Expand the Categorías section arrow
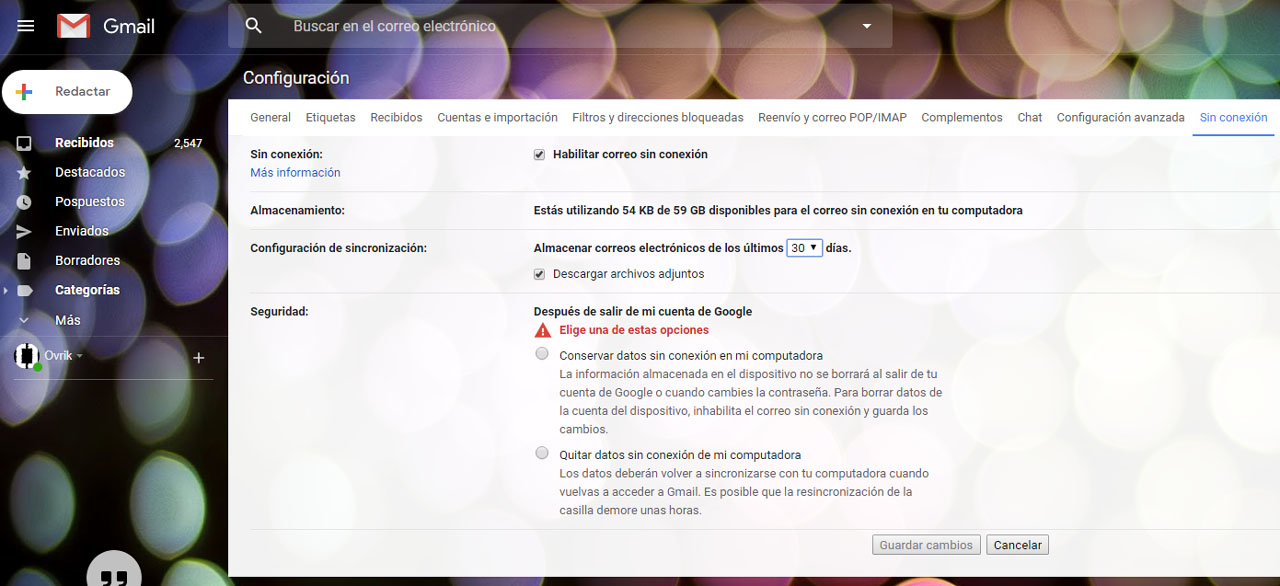This screenshot has height=586, width=1280. point(6,290)
